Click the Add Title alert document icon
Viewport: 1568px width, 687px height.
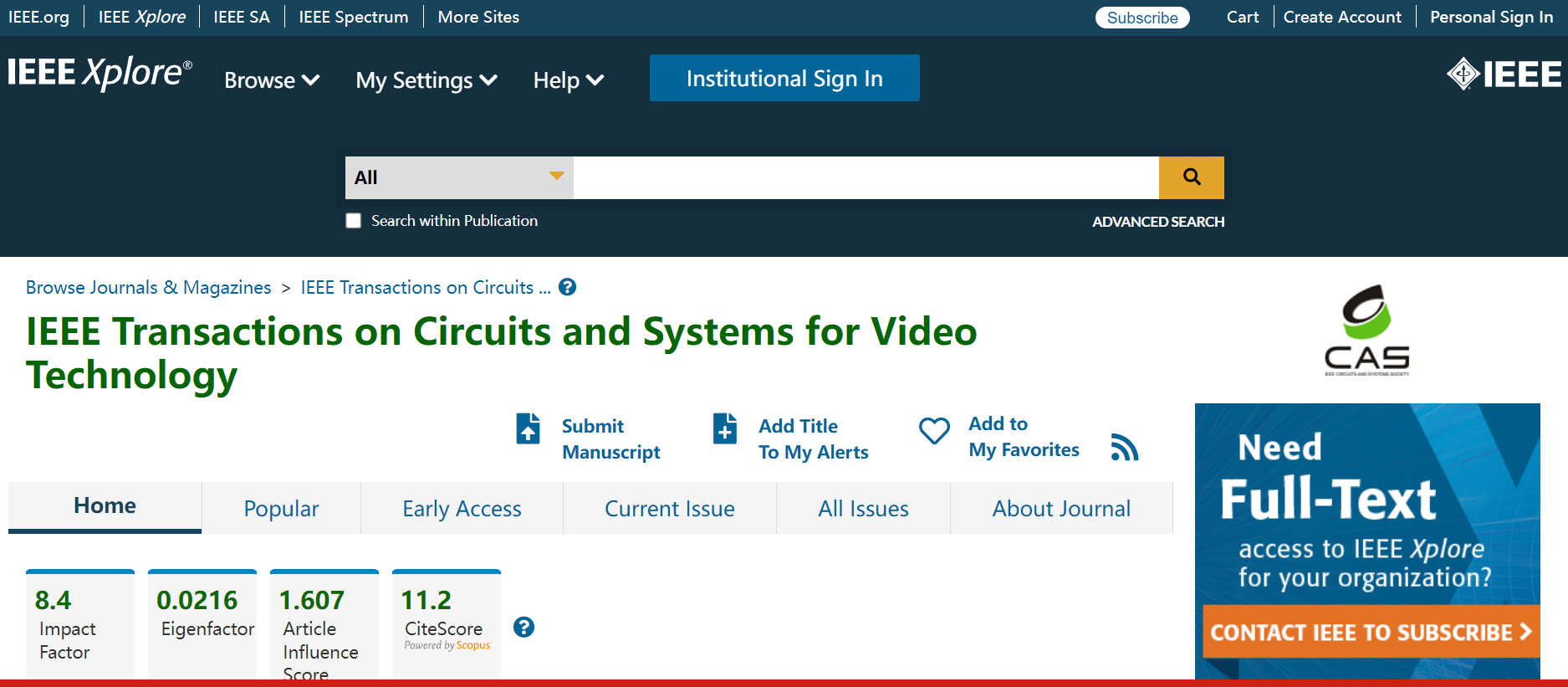click(725, 428)
